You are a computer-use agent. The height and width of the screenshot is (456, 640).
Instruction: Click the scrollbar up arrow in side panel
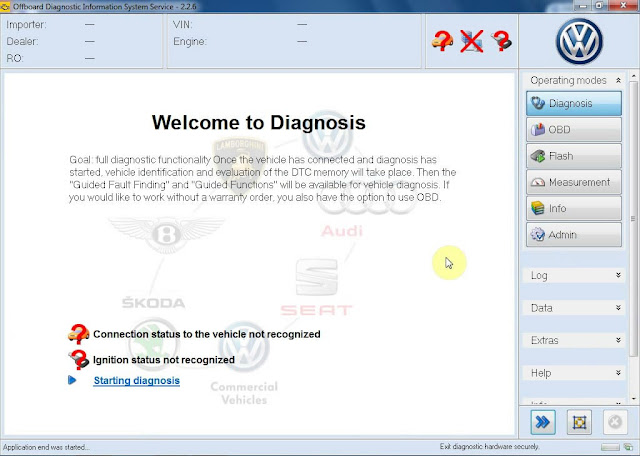tap(633, 76)
